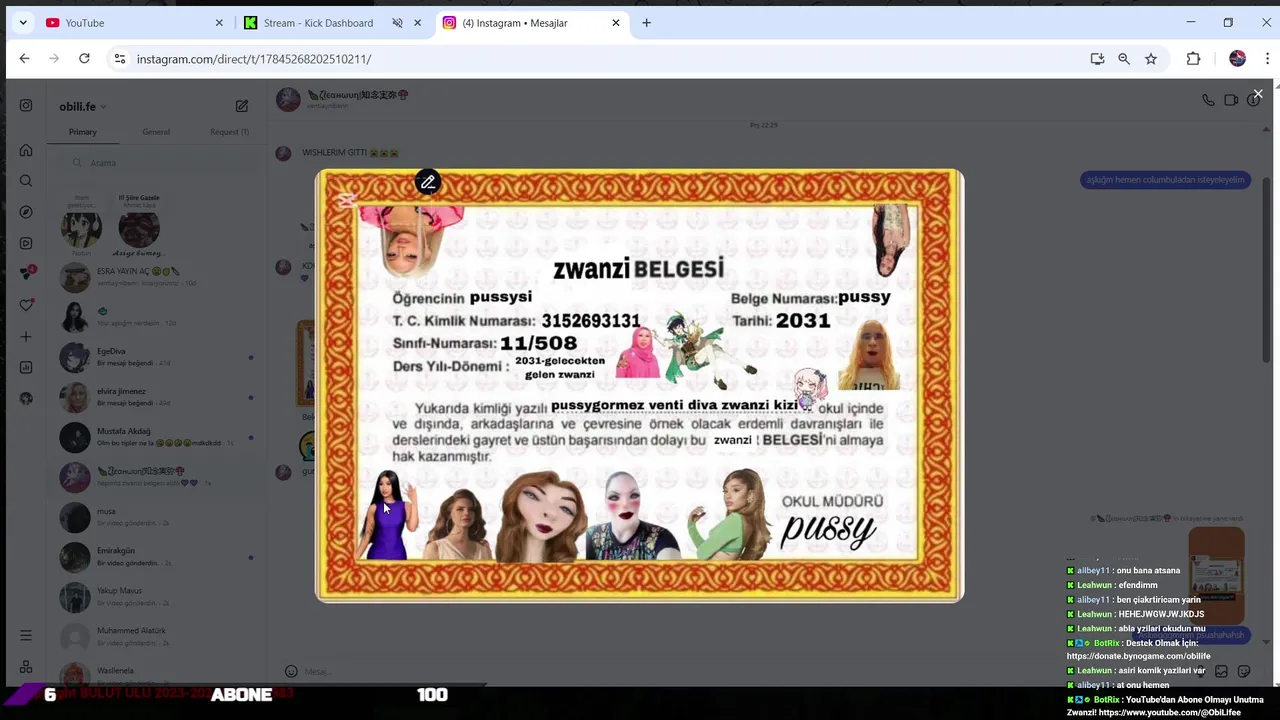Open emoji picker in message box
1280x720 pixels.
[x=291, y=672]
